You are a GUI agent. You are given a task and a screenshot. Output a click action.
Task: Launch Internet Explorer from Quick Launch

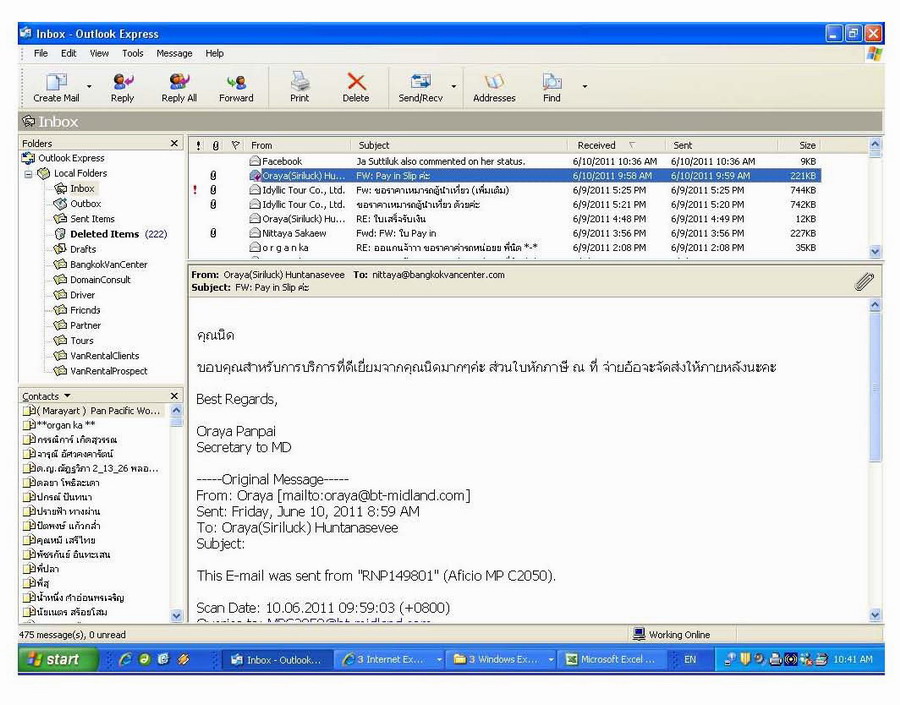tap(125, 660)
